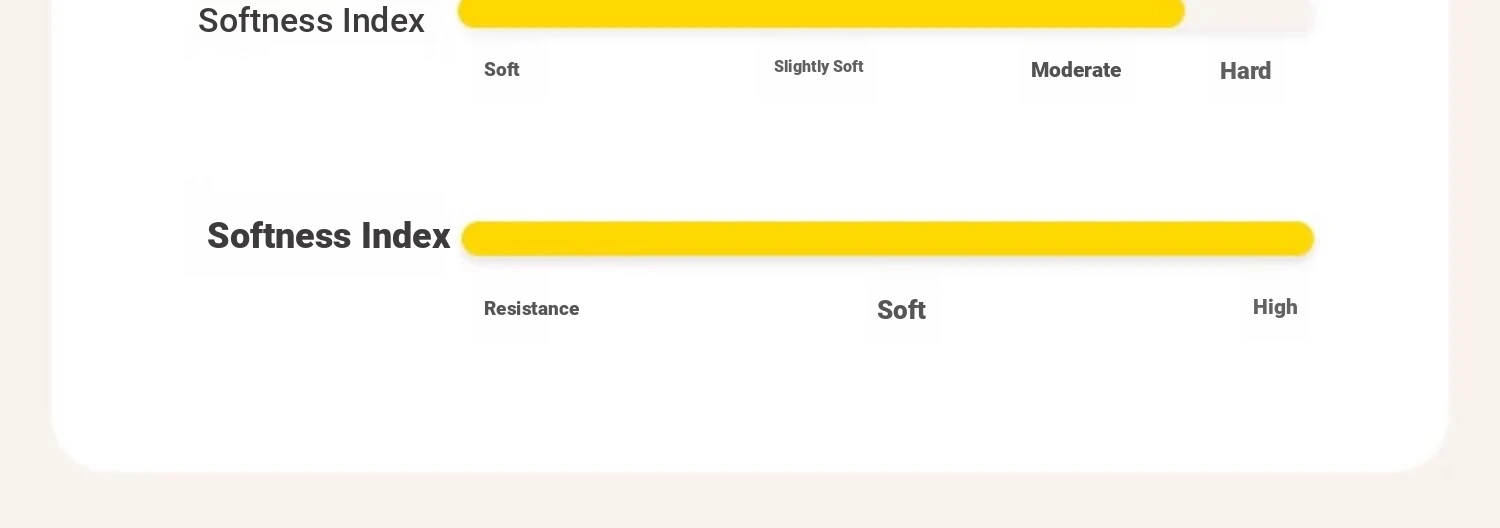Click the yellow bar above the "High" label

[x=1275, y=238]
